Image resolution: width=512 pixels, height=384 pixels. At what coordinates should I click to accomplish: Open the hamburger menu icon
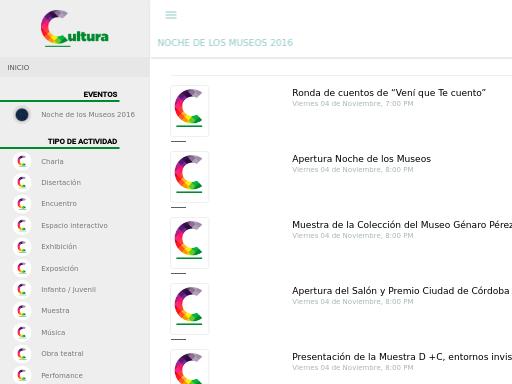point(171,15)
